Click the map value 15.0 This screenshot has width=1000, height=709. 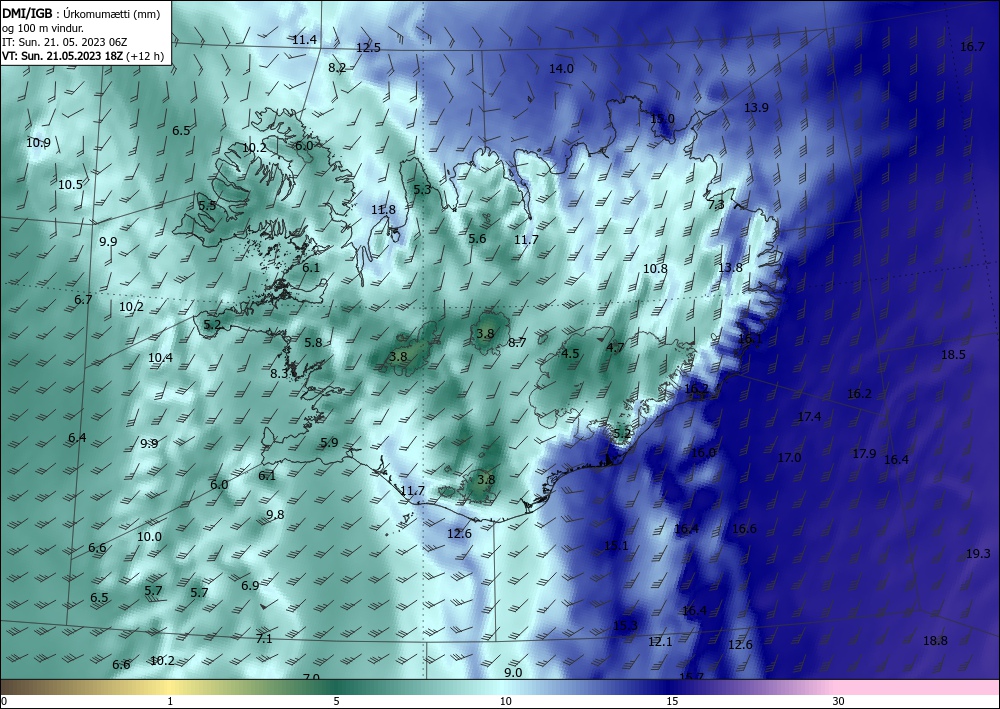pos(662,119)
